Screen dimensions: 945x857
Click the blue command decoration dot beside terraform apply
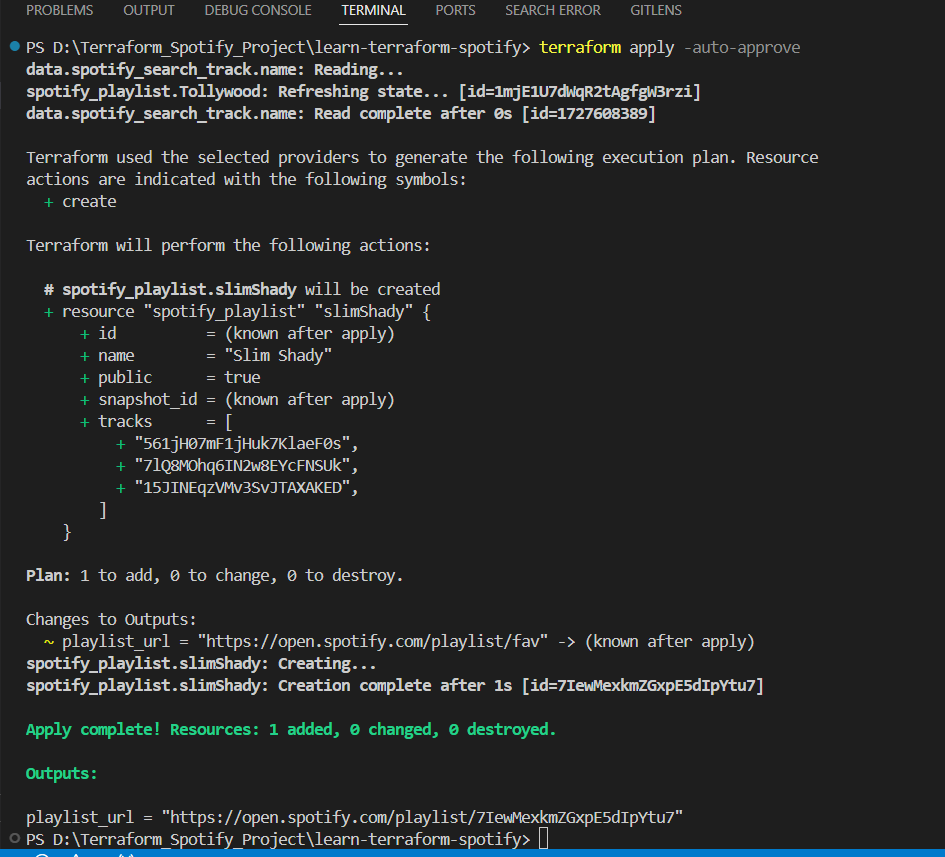tap(15, 46)
